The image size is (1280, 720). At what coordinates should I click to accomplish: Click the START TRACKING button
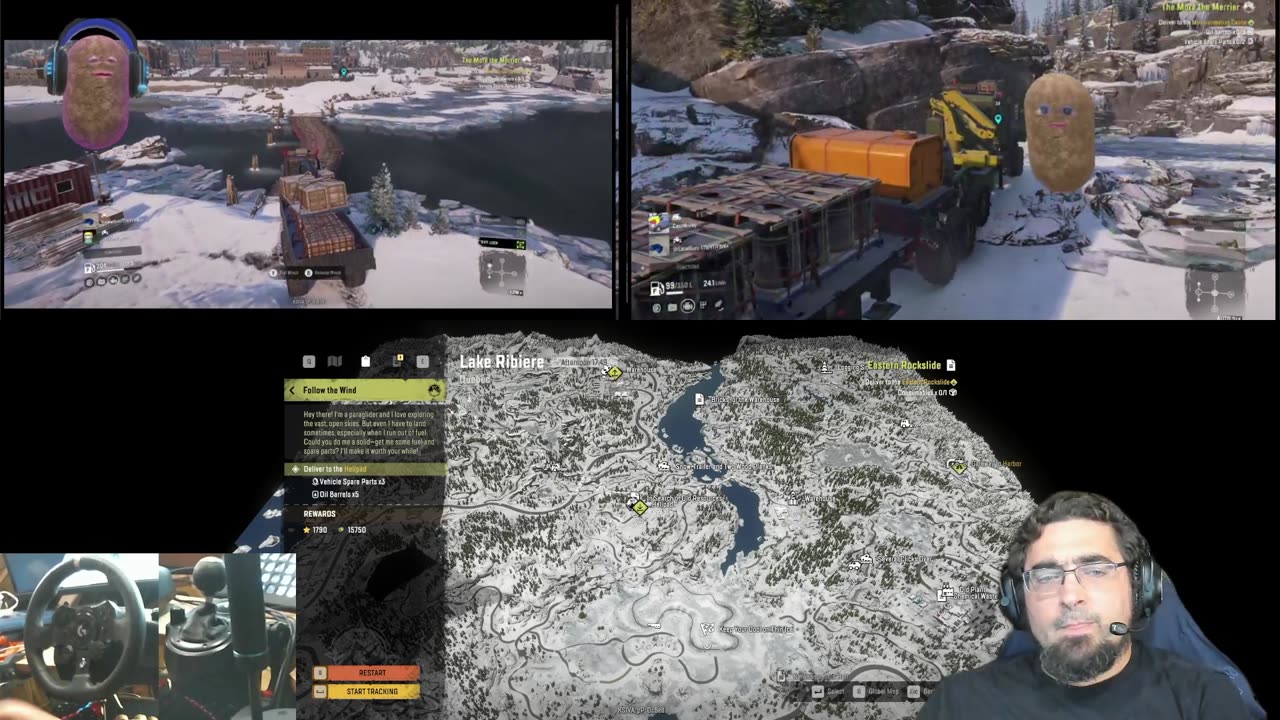click(372, 691)
